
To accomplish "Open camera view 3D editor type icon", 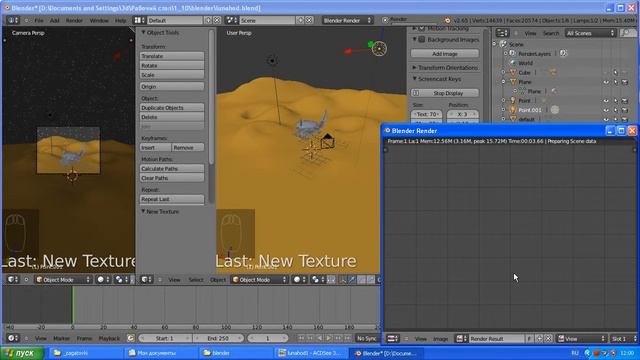I will tap(13, 280).
